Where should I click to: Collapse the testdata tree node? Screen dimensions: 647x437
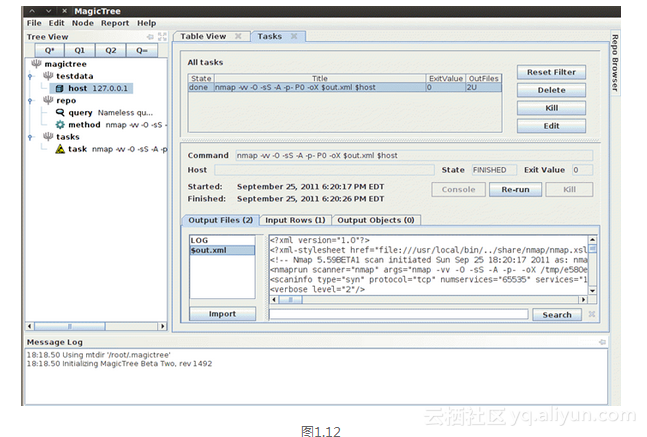point(30,76)
